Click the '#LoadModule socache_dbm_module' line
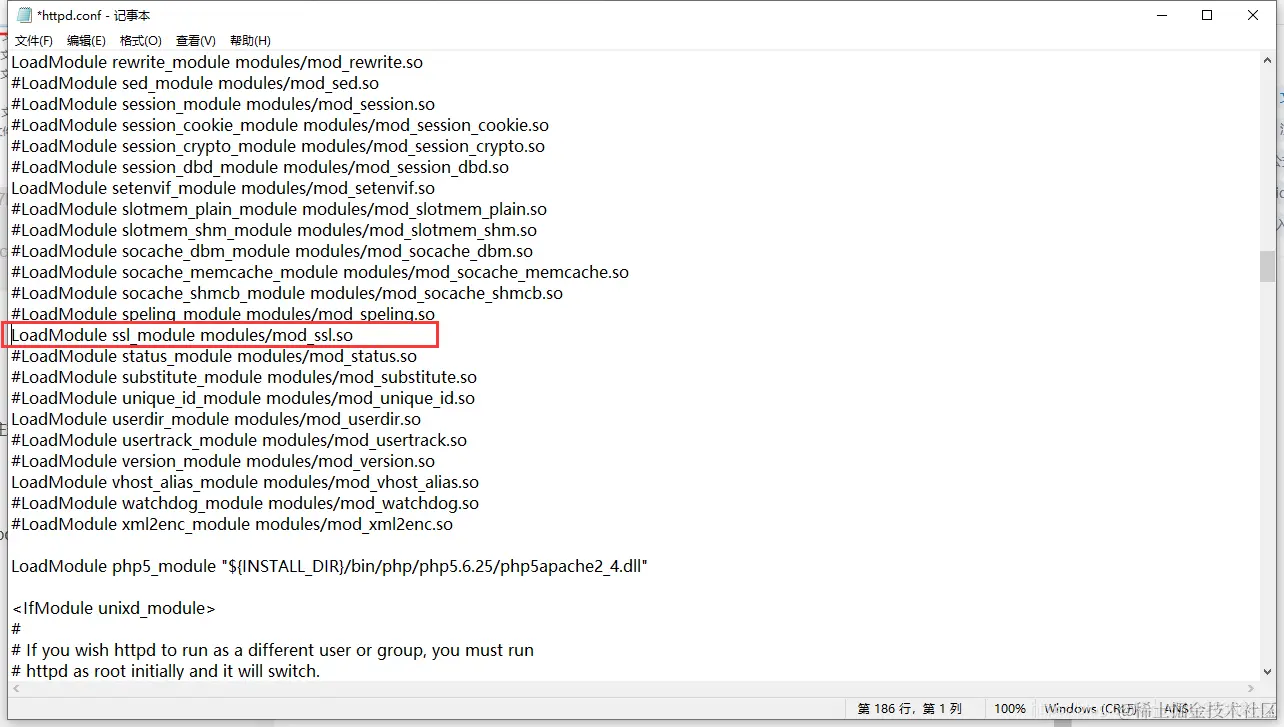 tap(272, 251)
